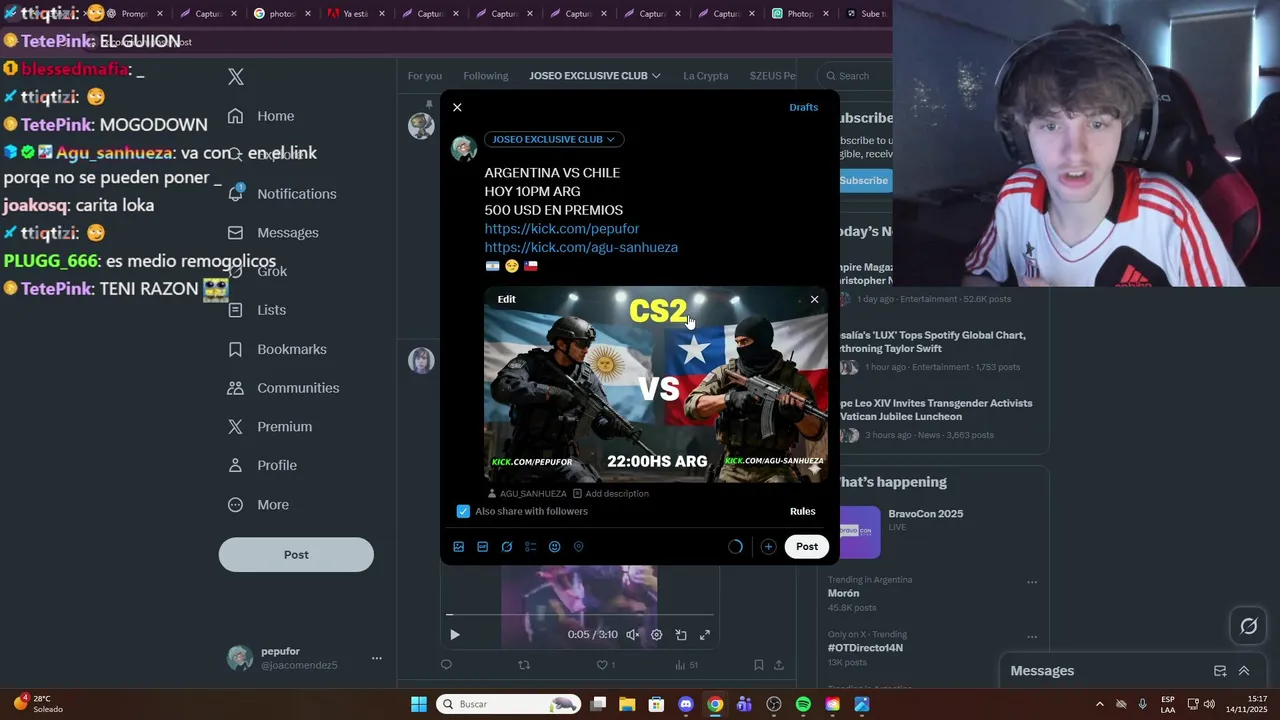Screen dimensions: 1280x720
Task: Click the add media icon in composer
Action: coord(459,547)
